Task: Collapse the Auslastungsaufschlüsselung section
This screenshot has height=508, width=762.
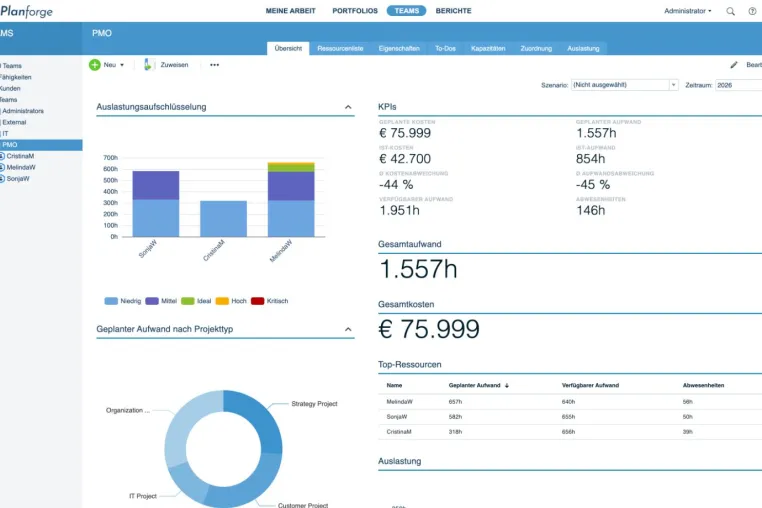Action: click(348, 107)
